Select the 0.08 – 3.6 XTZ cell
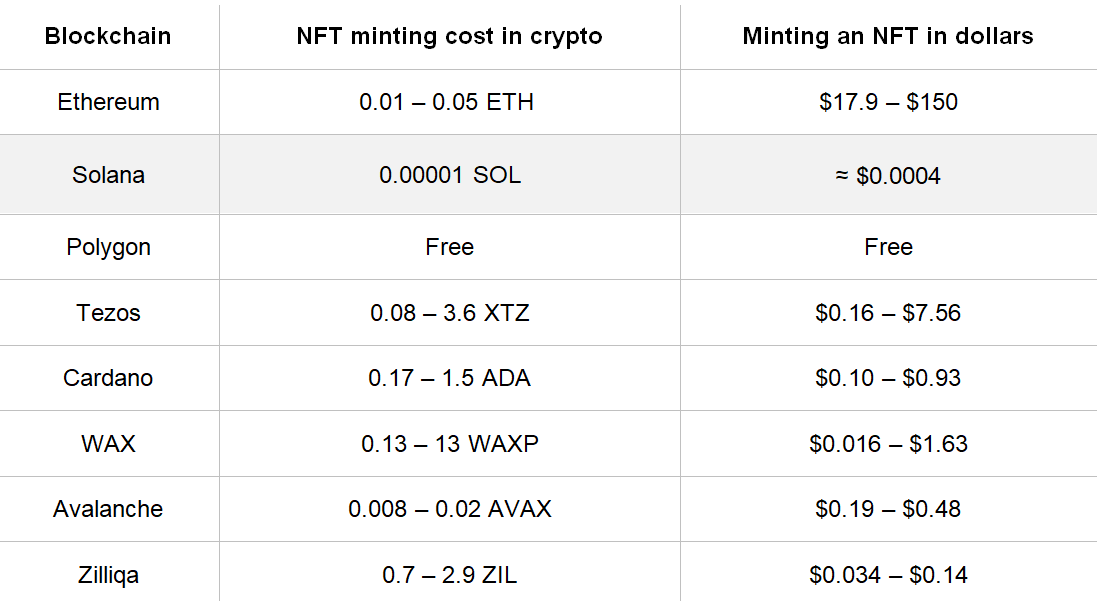The width and height of the screenshot is (1099, 601). coord(449,313)
